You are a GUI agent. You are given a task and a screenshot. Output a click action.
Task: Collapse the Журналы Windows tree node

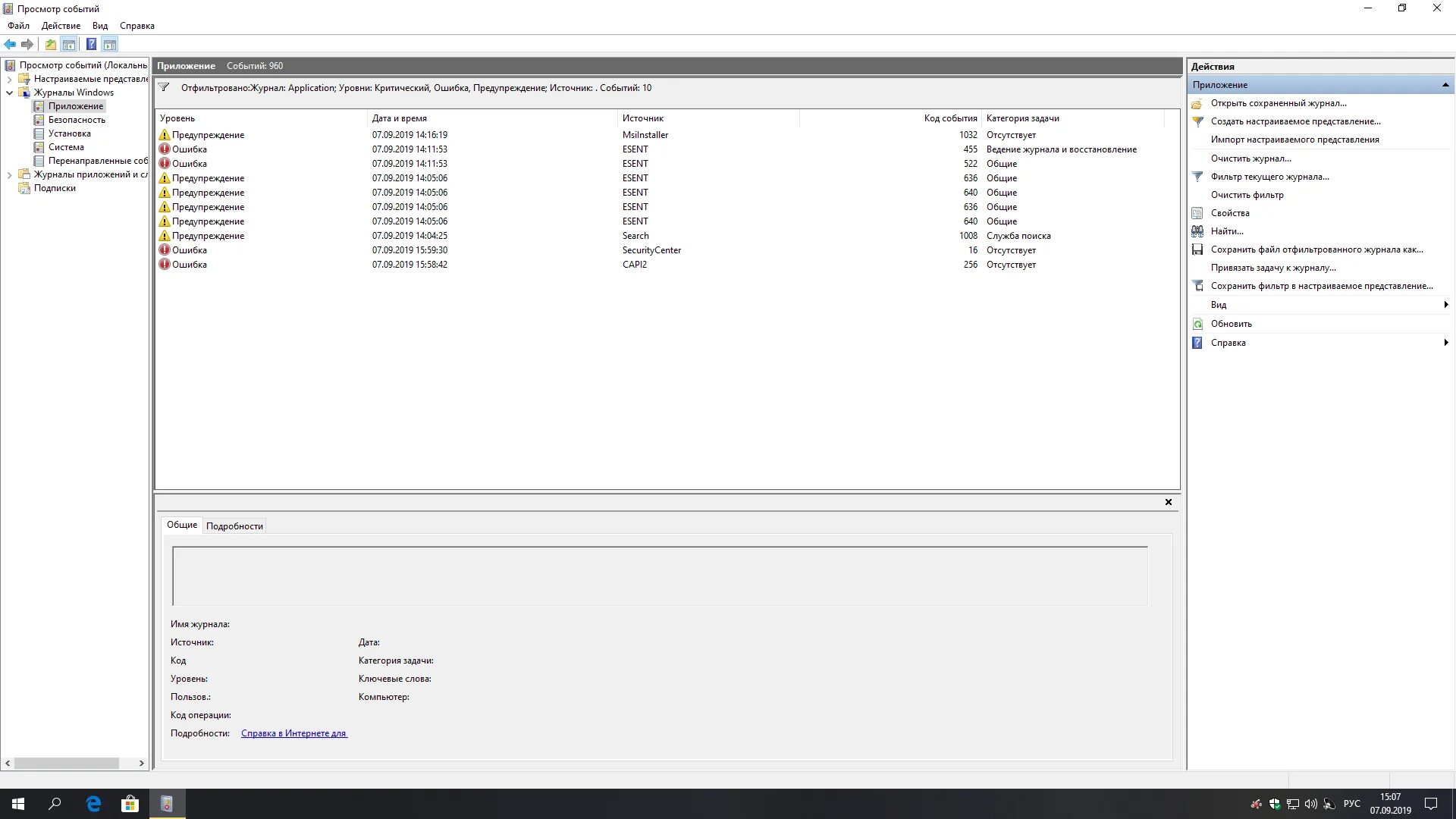pyautogui.click(x=10, y=93)
